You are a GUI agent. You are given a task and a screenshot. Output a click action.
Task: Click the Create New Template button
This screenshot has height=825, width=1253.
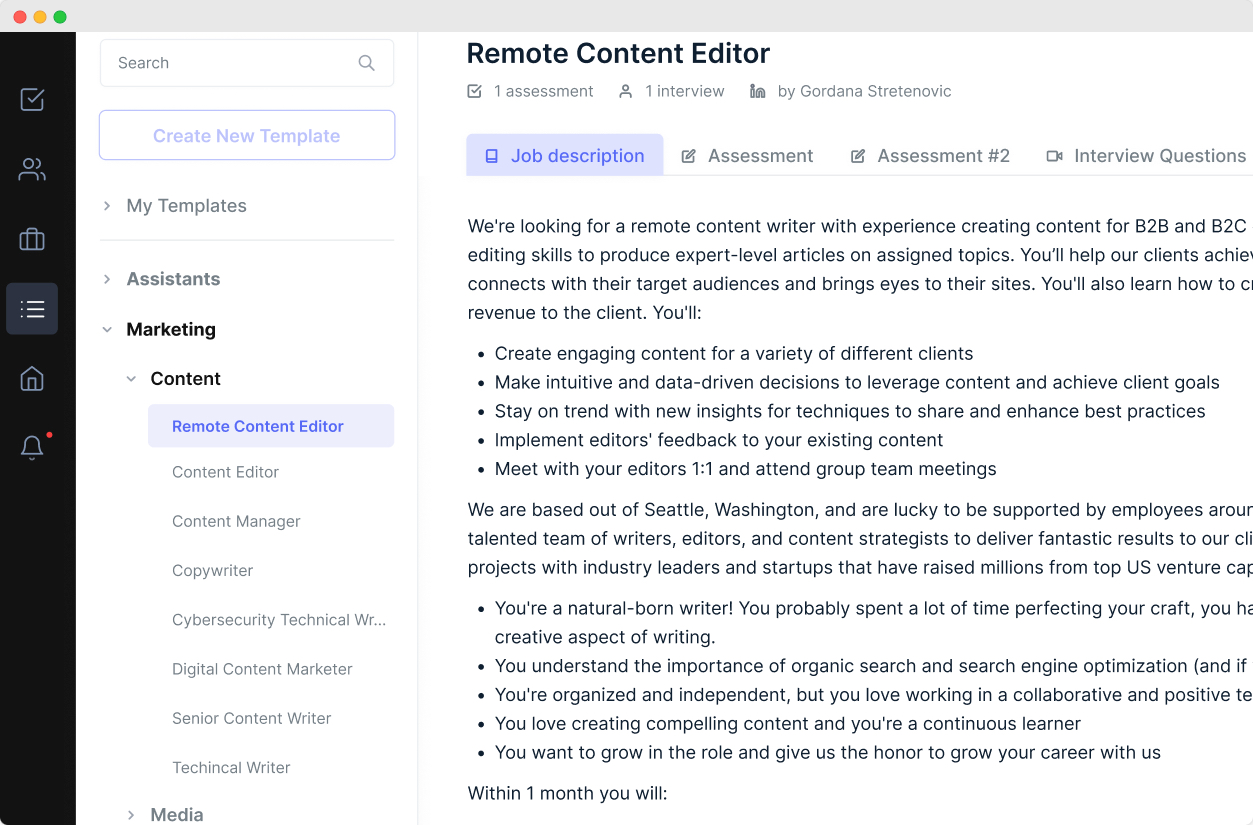(x=247, y=136)
